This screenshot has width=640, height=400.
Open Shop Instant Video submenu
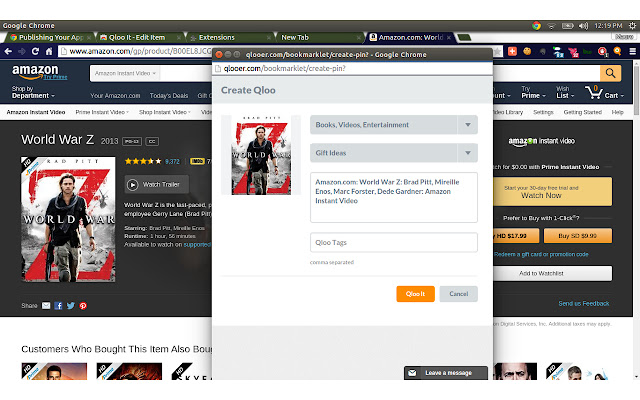(164, 112)
